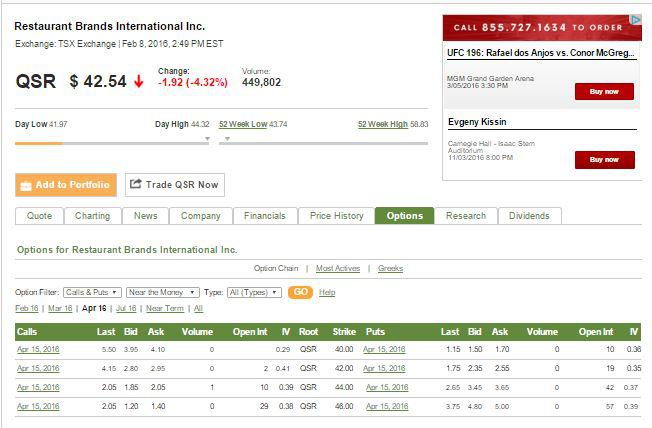
Task: Select the Dividends tab
Action: (529, 216)
